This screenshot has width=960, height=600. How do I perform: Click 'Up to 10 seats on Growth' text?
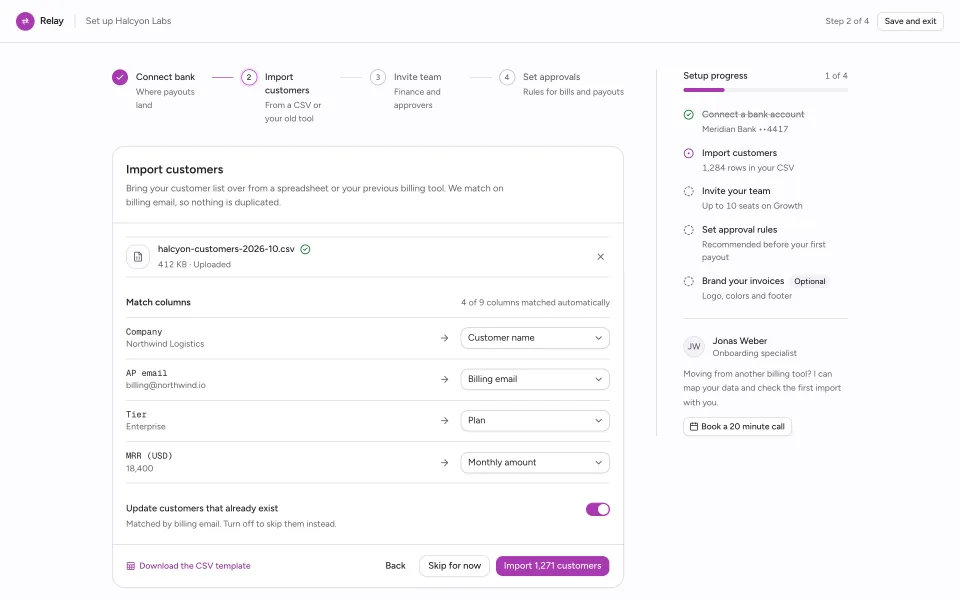point(752,206)
